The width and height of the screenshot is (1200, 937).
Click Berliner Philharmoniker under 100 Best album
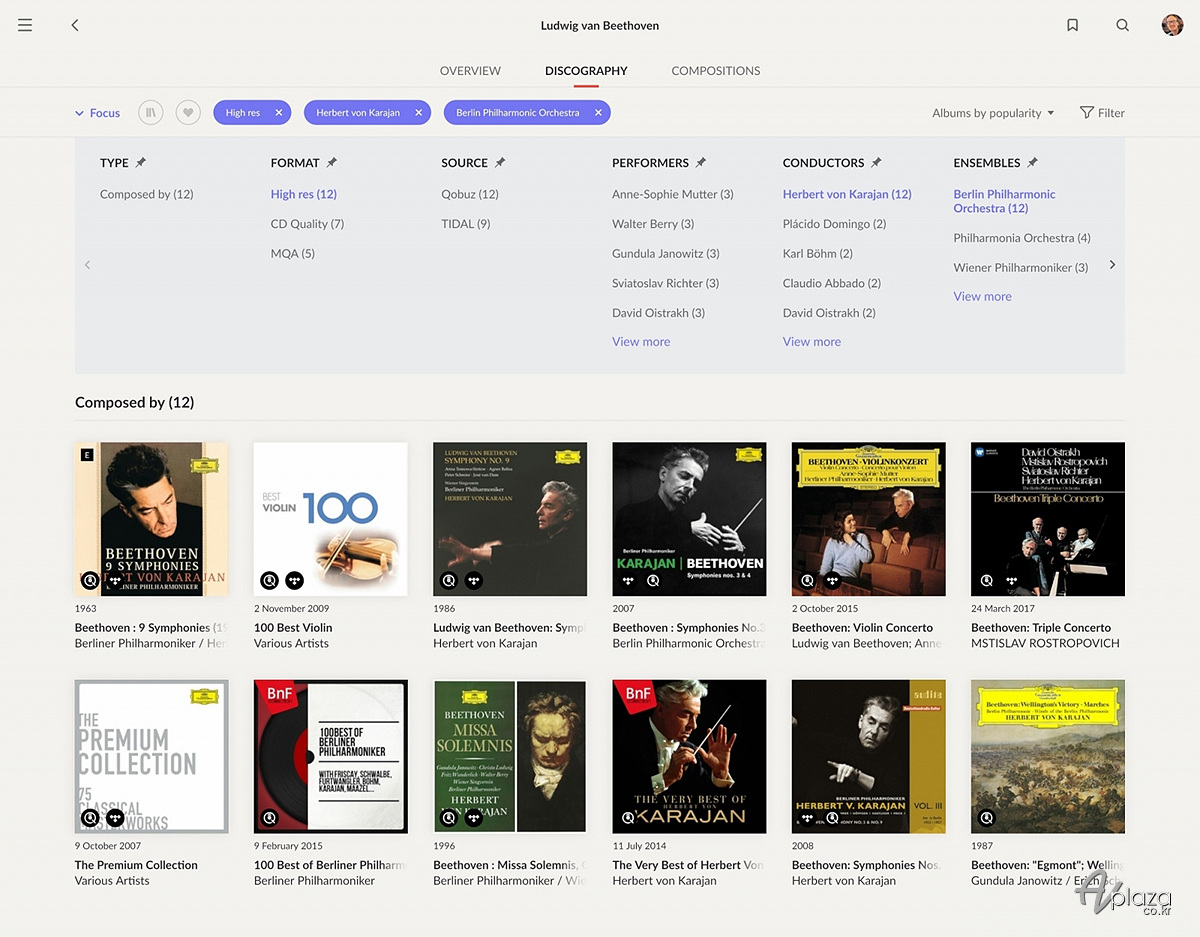click(315, 881)
